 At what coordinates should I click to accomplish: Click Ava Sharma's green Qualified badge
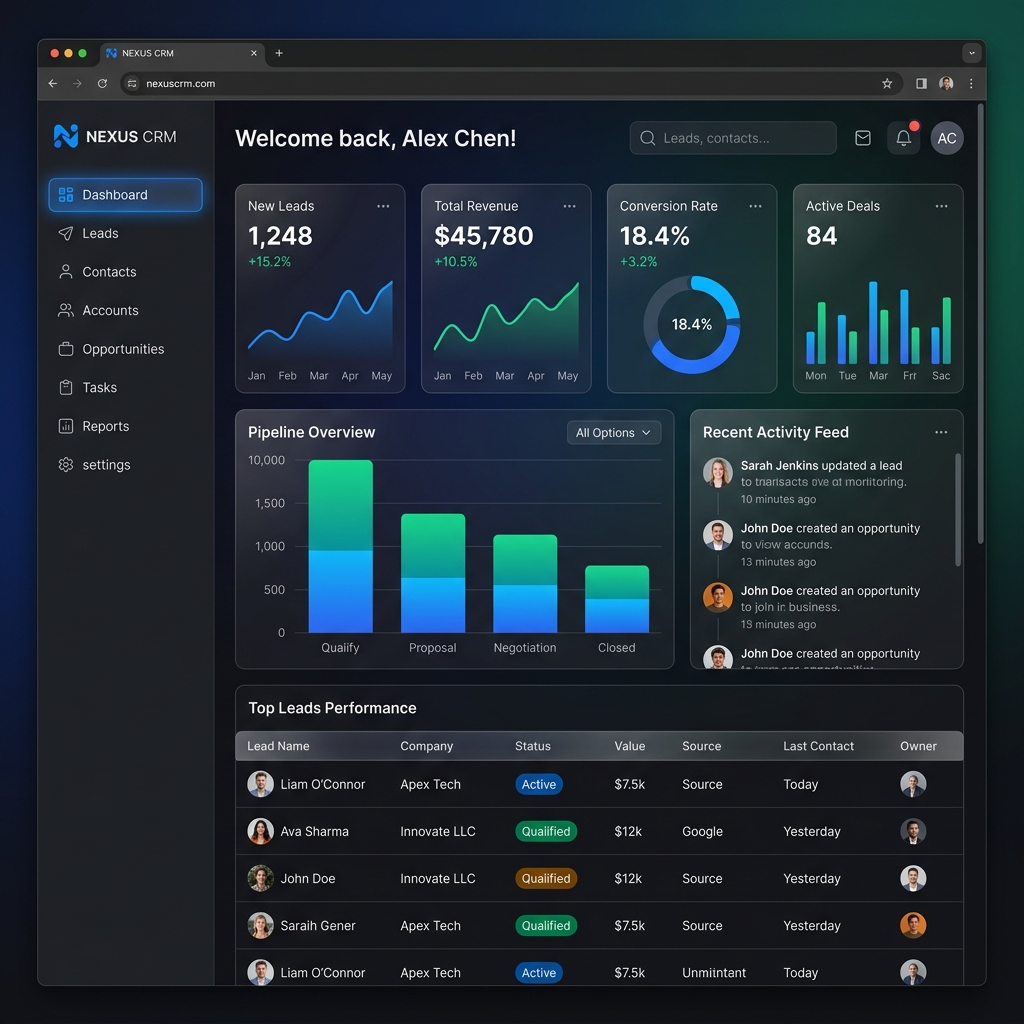546,831
